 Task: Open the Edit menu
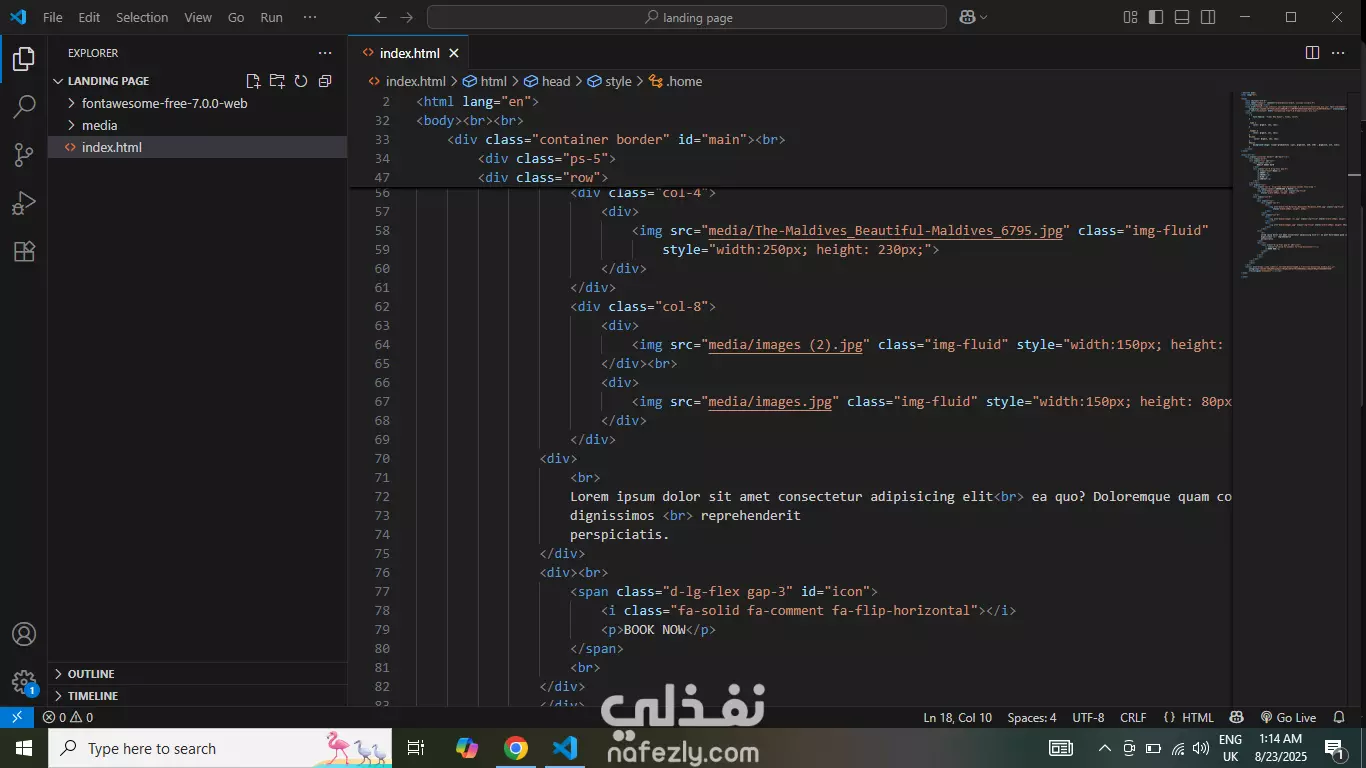tap(89, 17)
